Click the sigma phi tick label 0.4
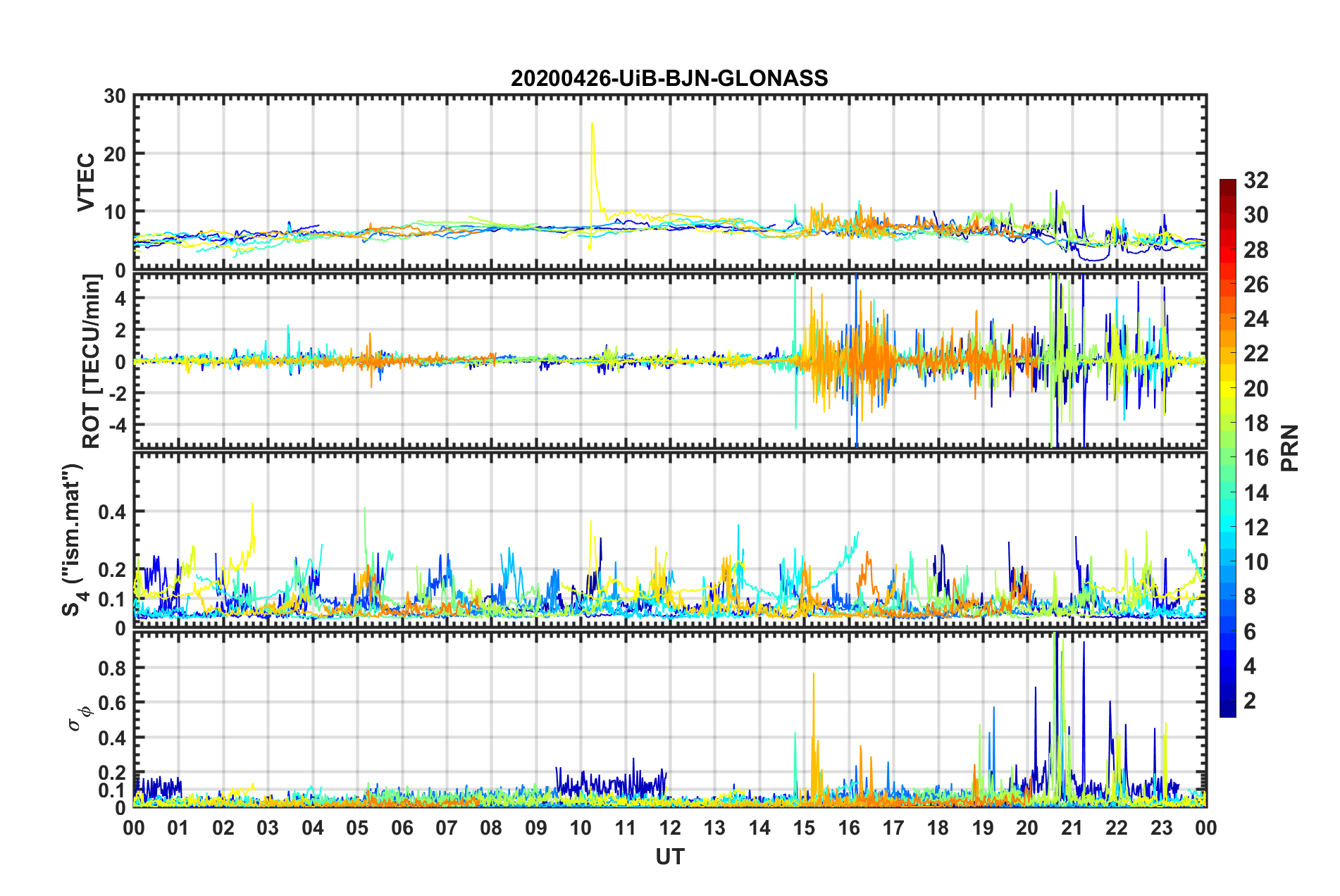The width and height of the screenshot is (1340, 896). (x=113, y=738)
